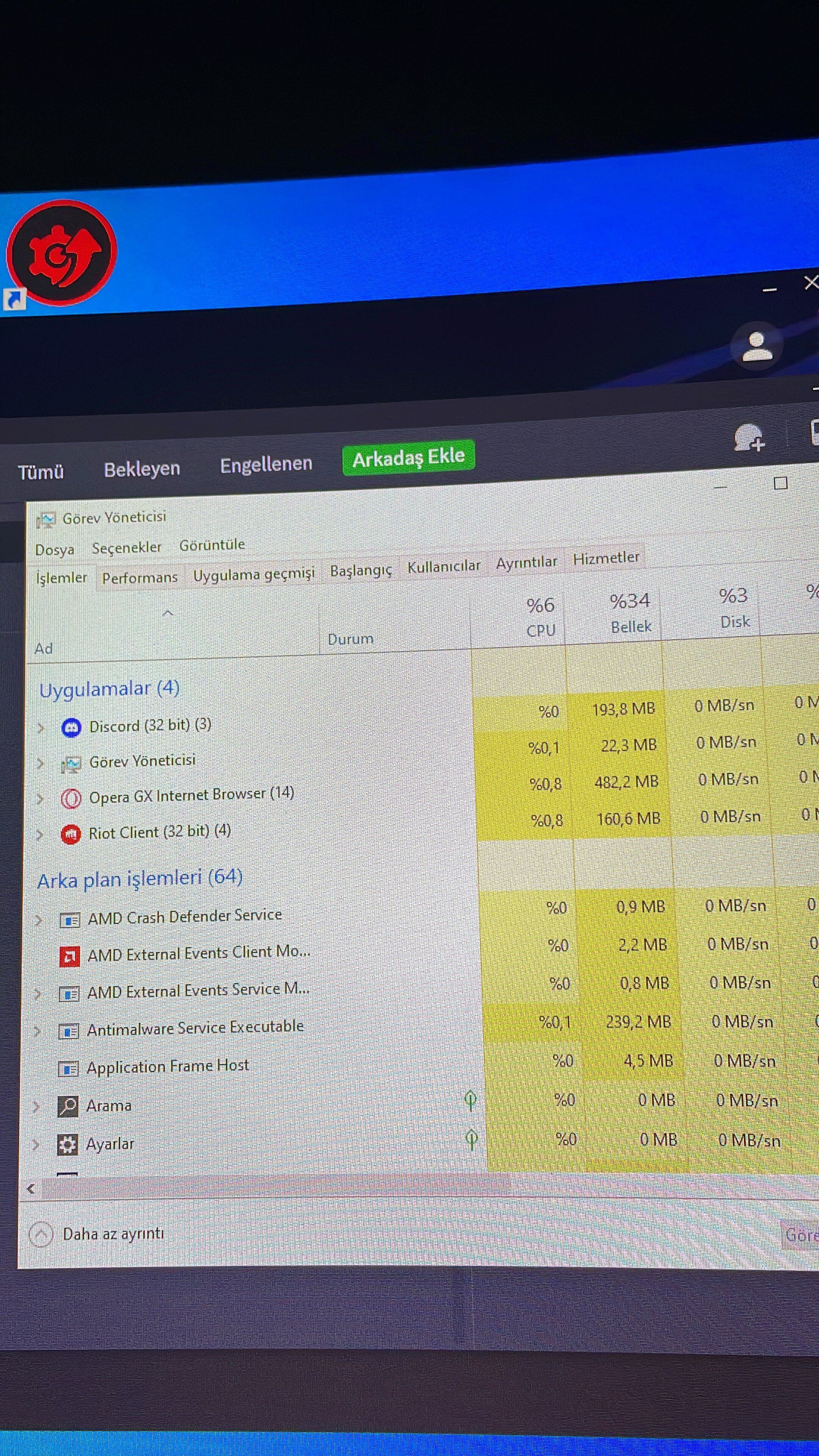Click the green leaf icon on Arama row

(470, 1100)
